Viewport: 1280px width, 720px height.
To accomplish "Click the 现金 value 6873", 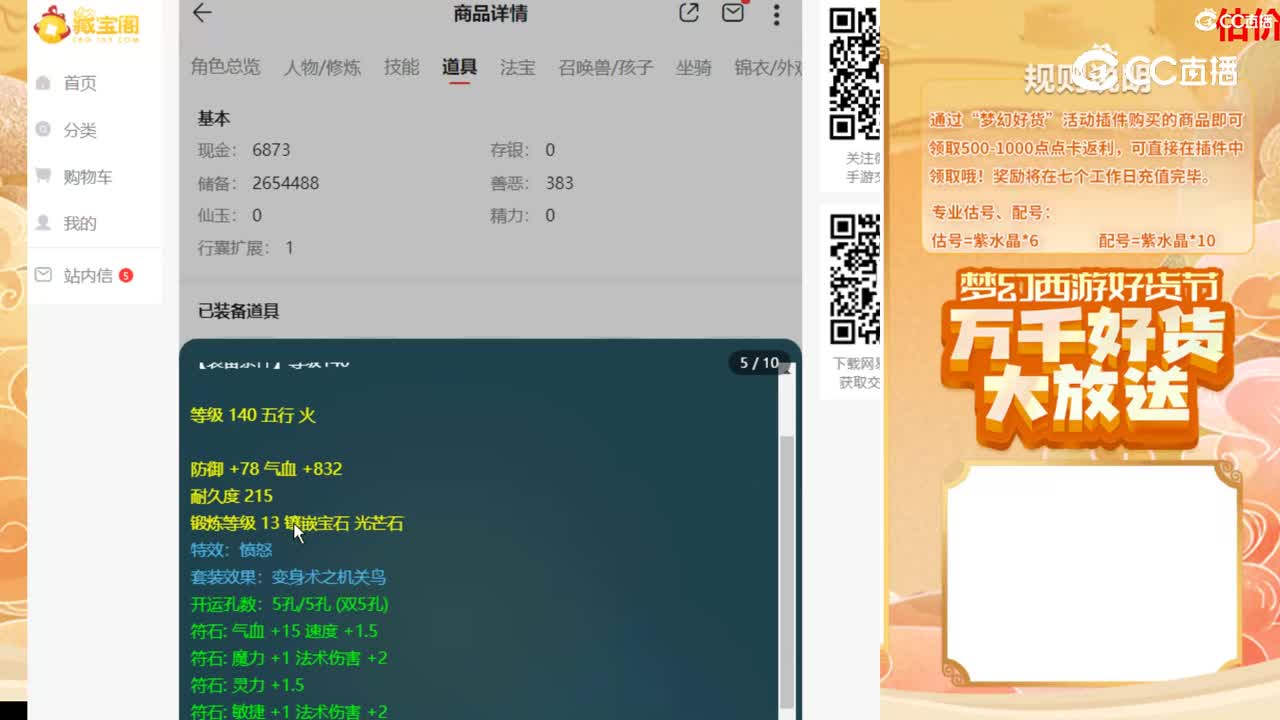I will [271, 150].
